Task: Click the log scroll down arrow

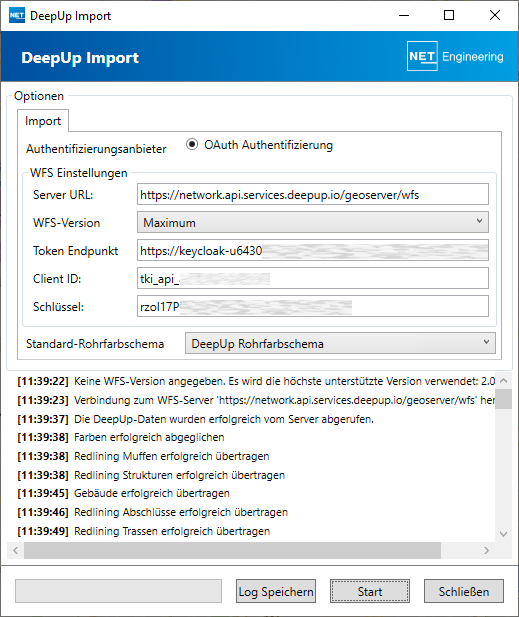Action: tap(503, 534)
